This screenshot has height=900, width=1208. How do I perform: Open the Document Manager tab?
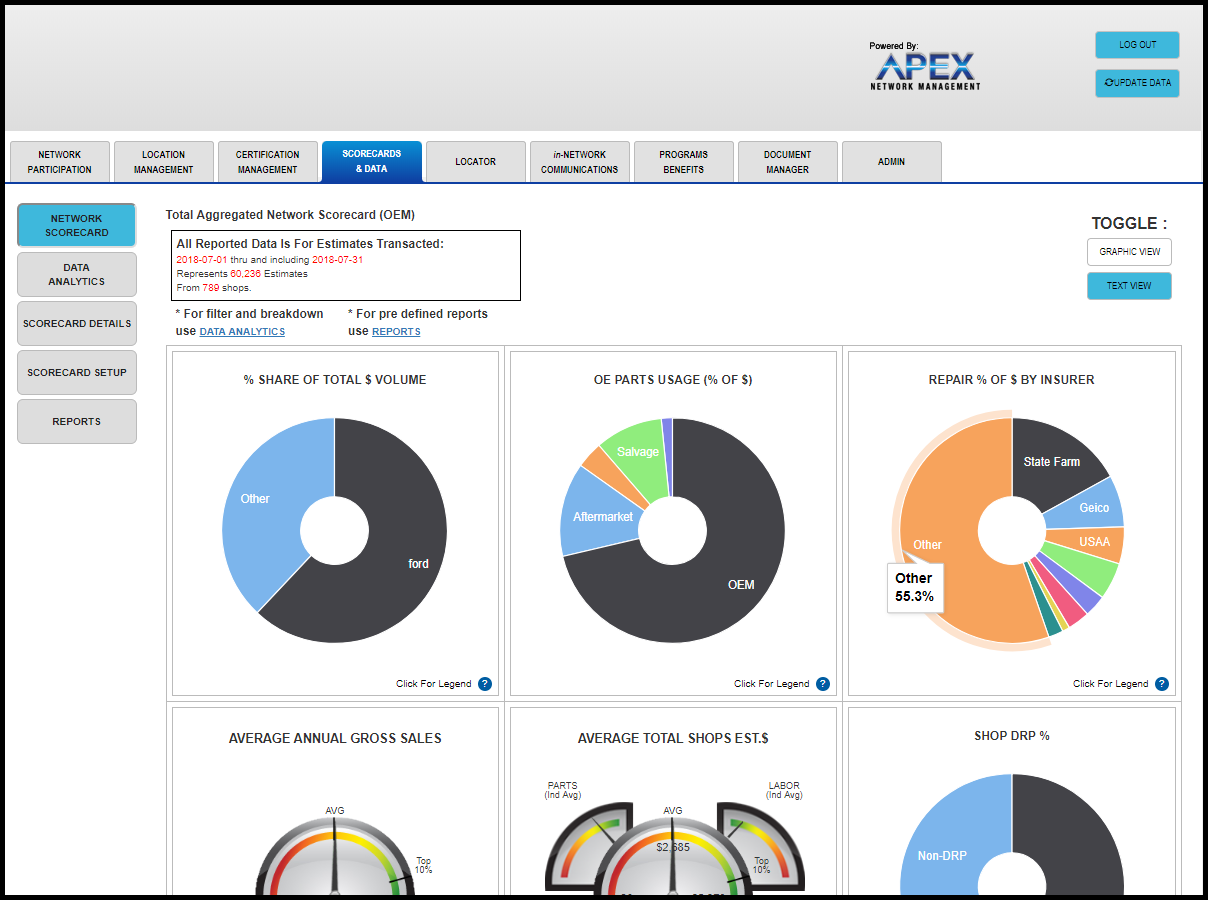[788, 162]
